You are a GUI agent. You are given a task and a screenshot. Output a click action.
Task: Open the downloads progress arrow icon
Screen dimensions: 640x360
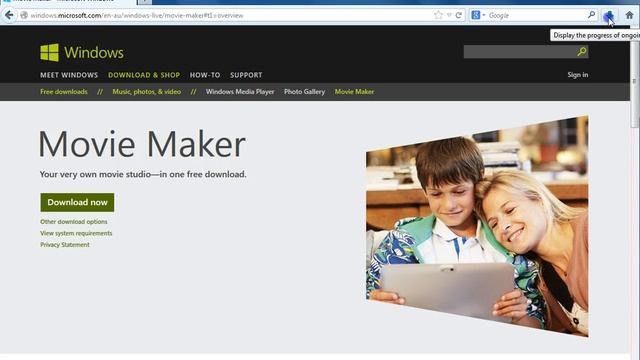(x=609, y=16)
